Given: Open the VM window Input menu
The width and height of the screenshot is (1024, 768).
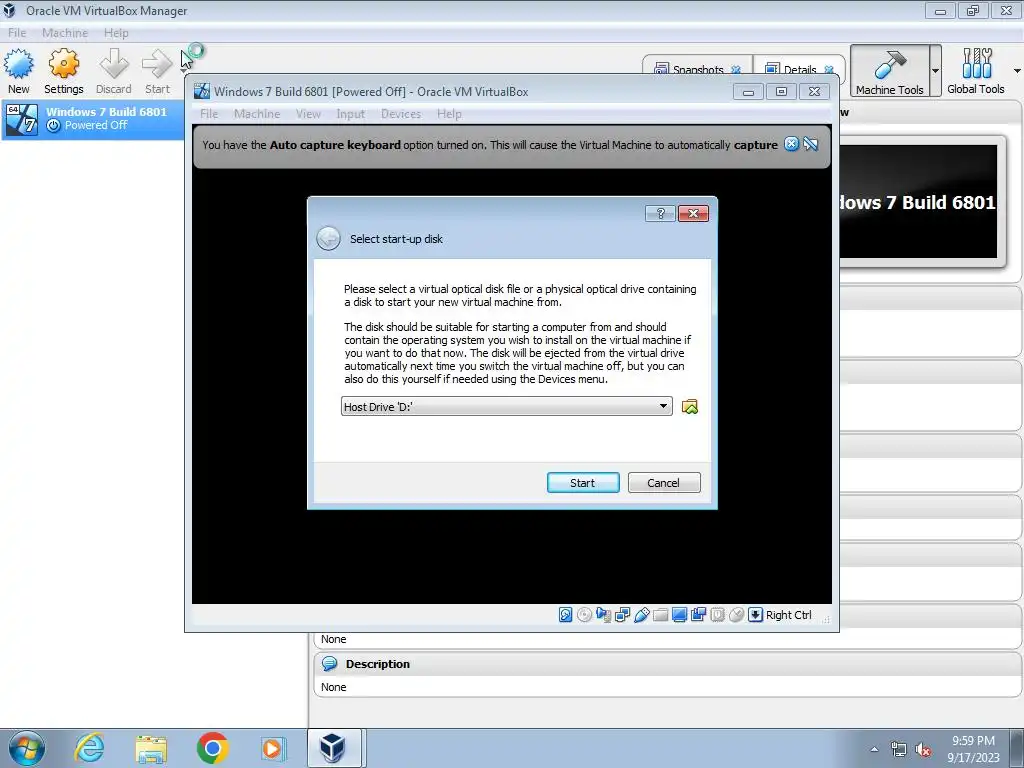Looking at the screenshot, I should 351,114.
